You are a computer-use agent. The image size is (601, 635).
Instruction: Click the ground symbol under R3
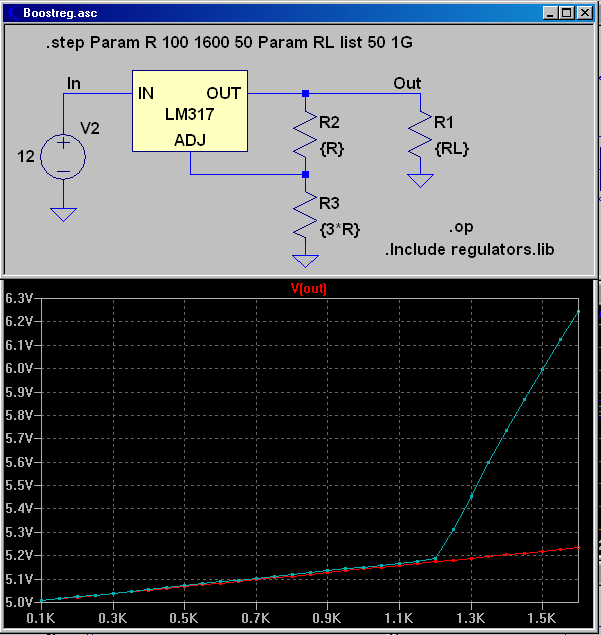(x=305, y=261)
